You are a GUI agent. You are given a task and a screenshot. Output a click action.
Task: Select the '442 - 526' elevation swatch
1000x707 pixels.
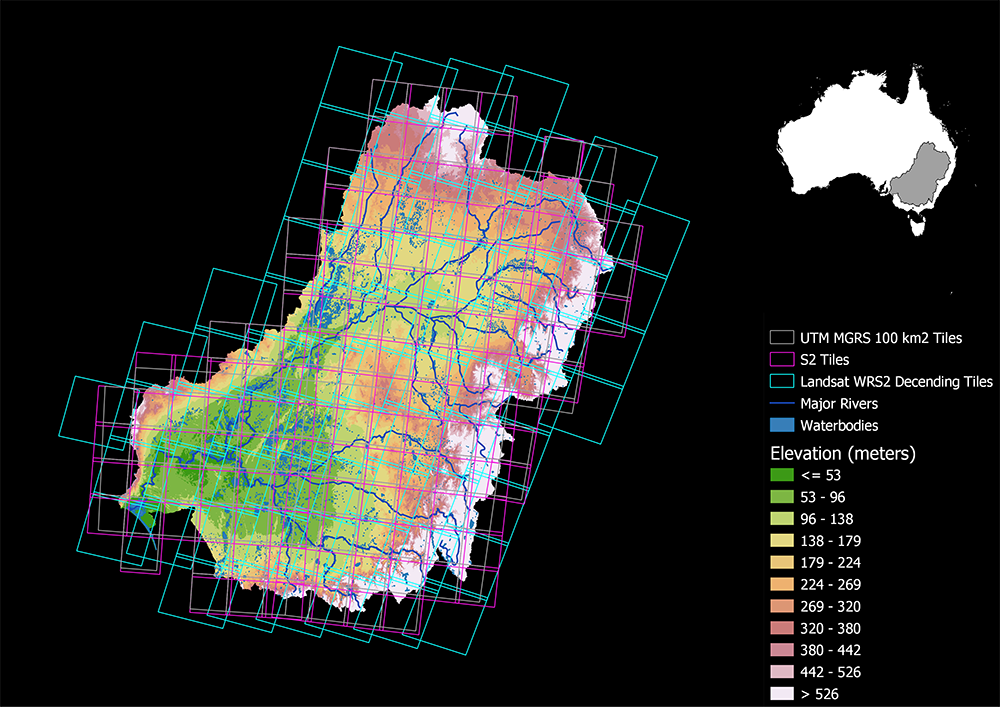pos(782,672)
